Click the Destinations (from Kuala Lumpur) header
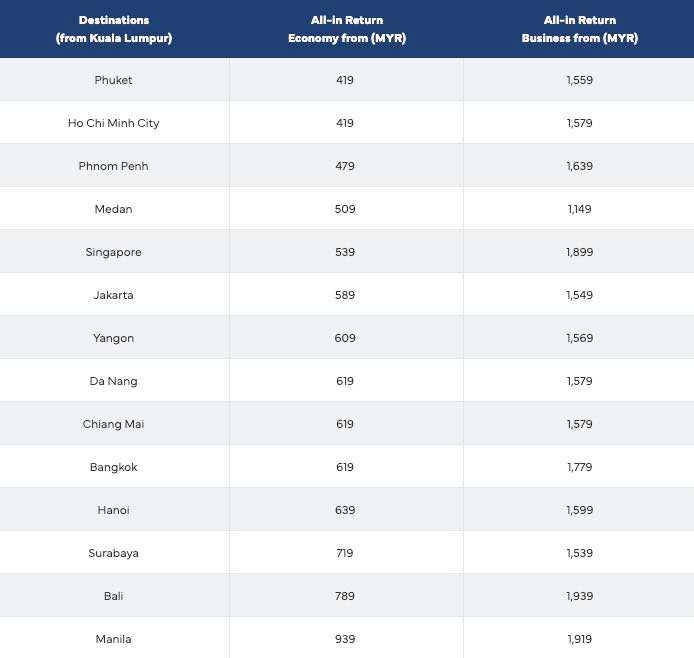The width and height of the screenshot is (694, 658). pos(114,29)
